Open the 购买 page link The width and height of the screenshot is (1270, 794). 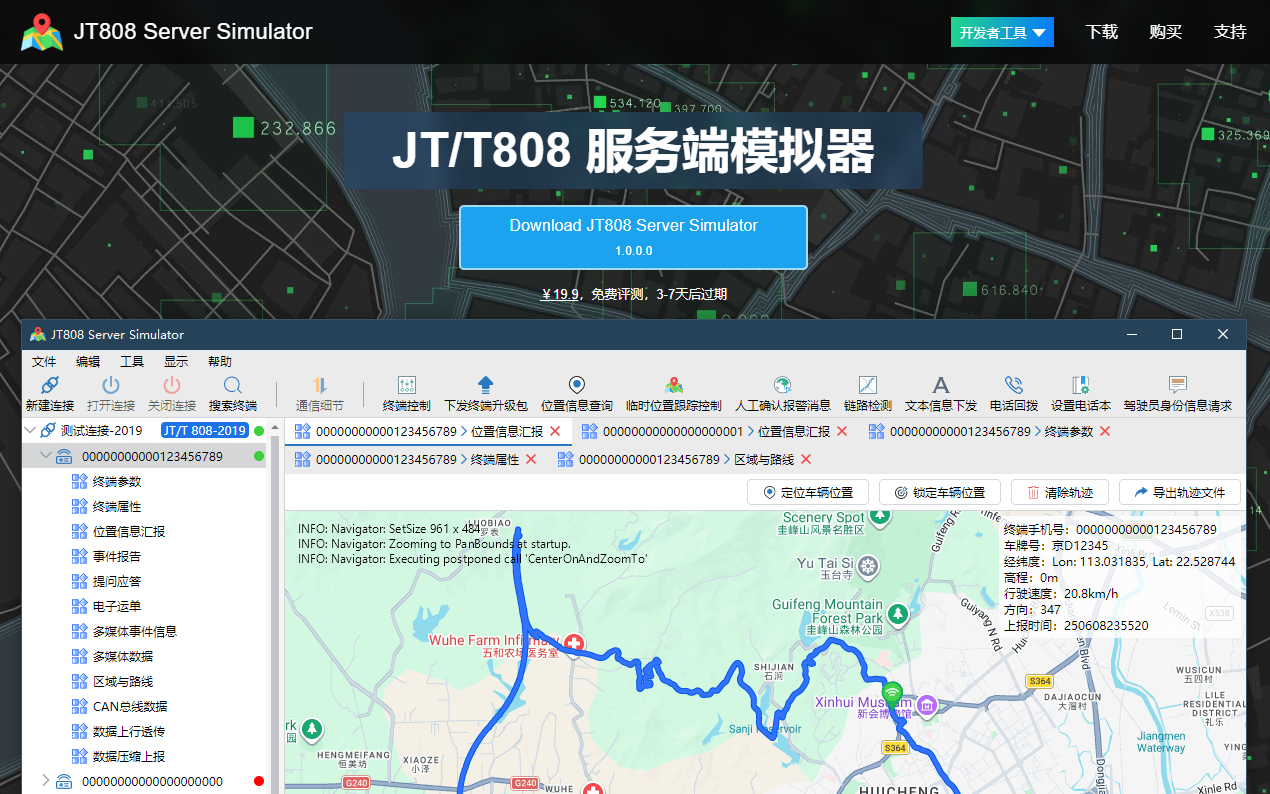1166,32
